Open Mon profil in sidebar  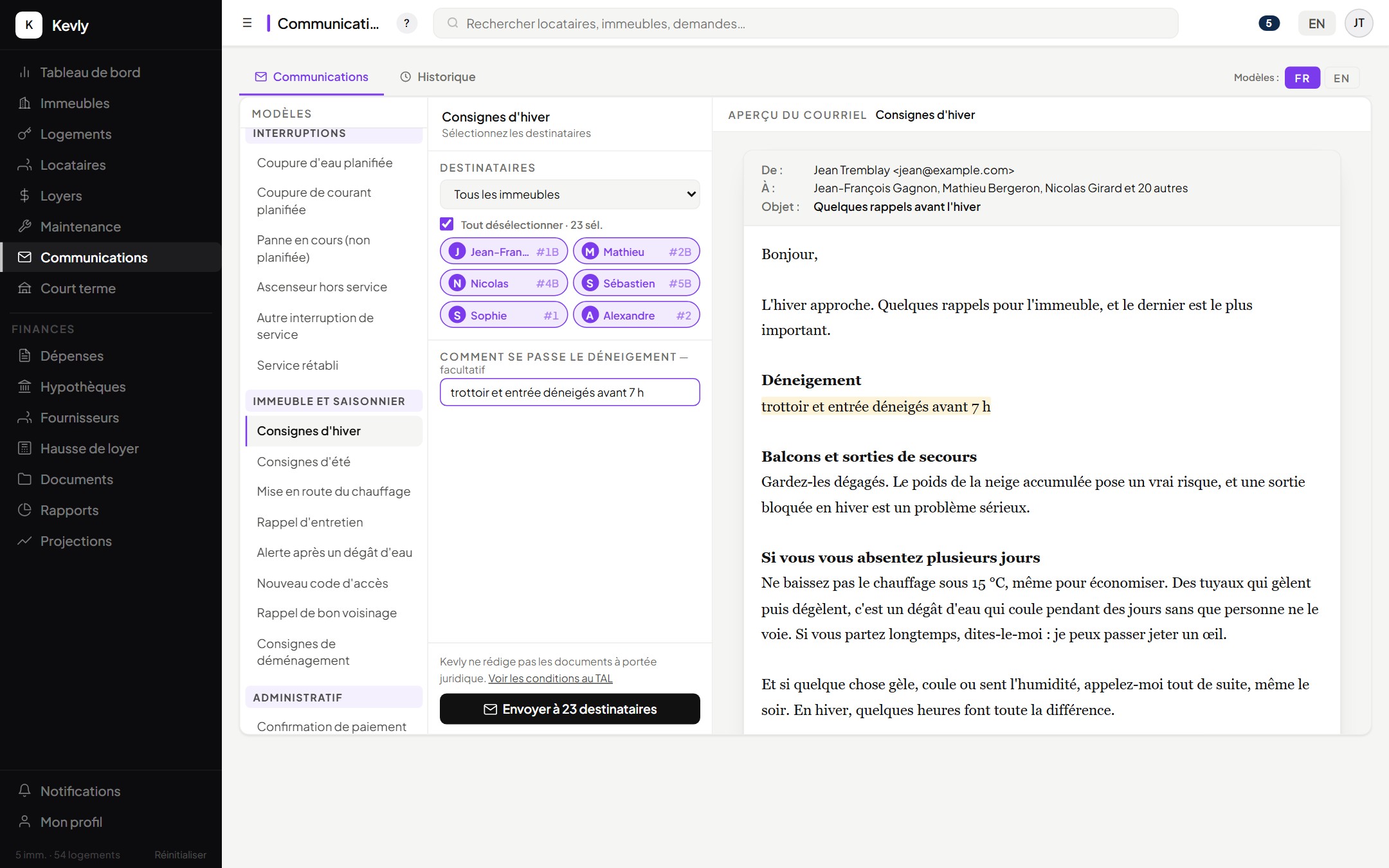(111, 822)
